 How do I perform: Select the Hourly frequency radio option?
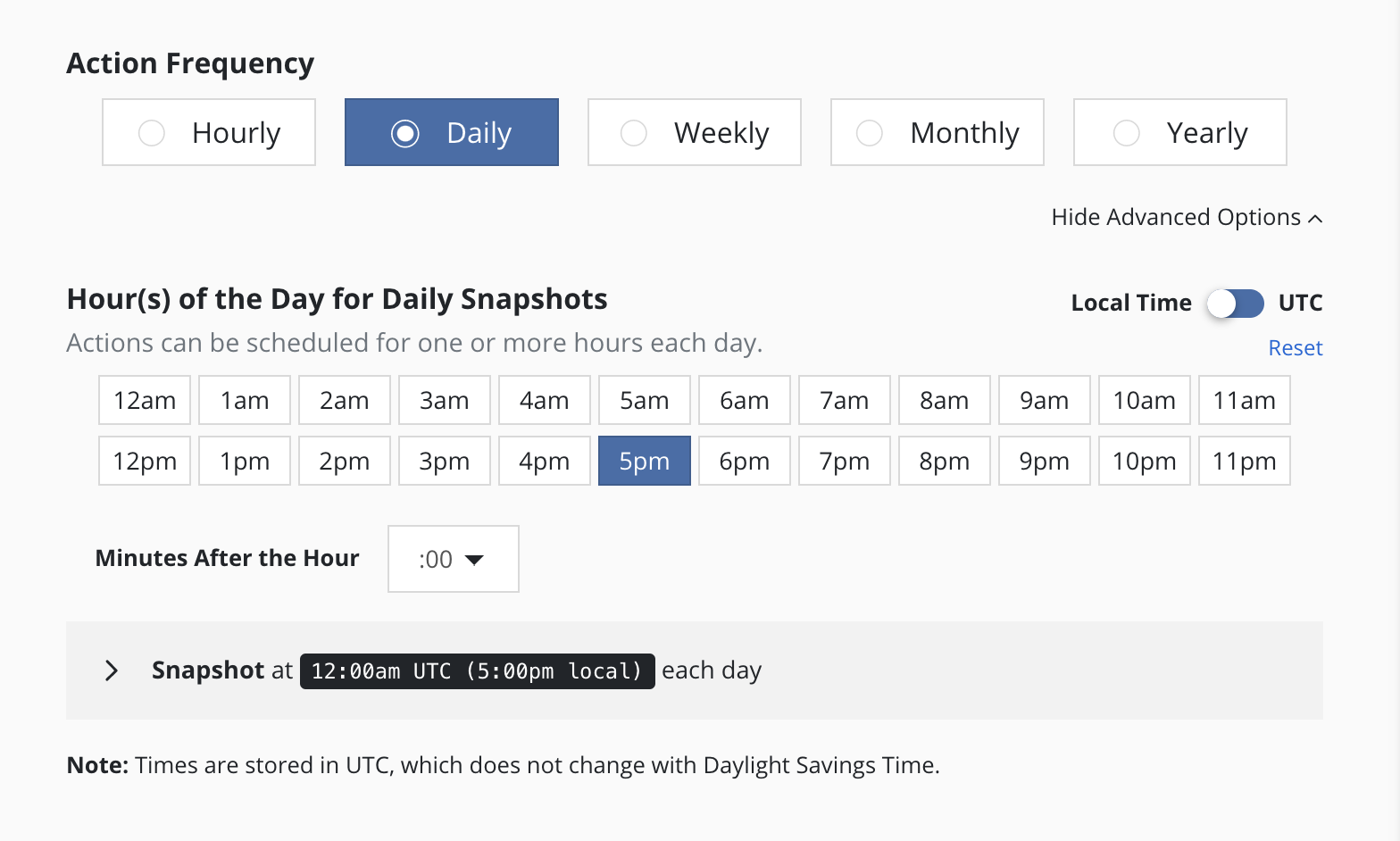tap(209, 132)
